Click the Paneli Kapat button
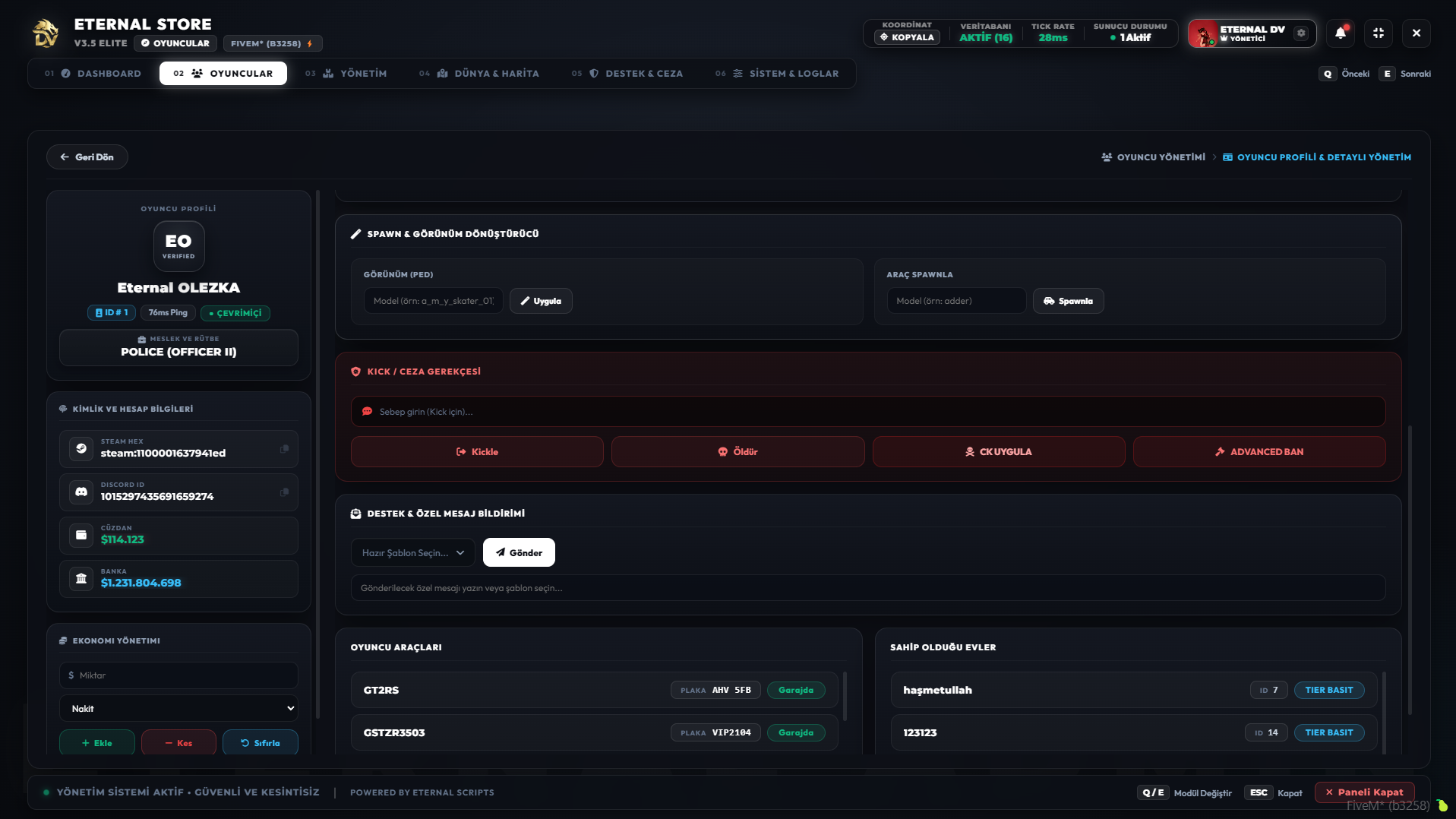This screenshot has width=1456, height=819. click(1365, 792)
